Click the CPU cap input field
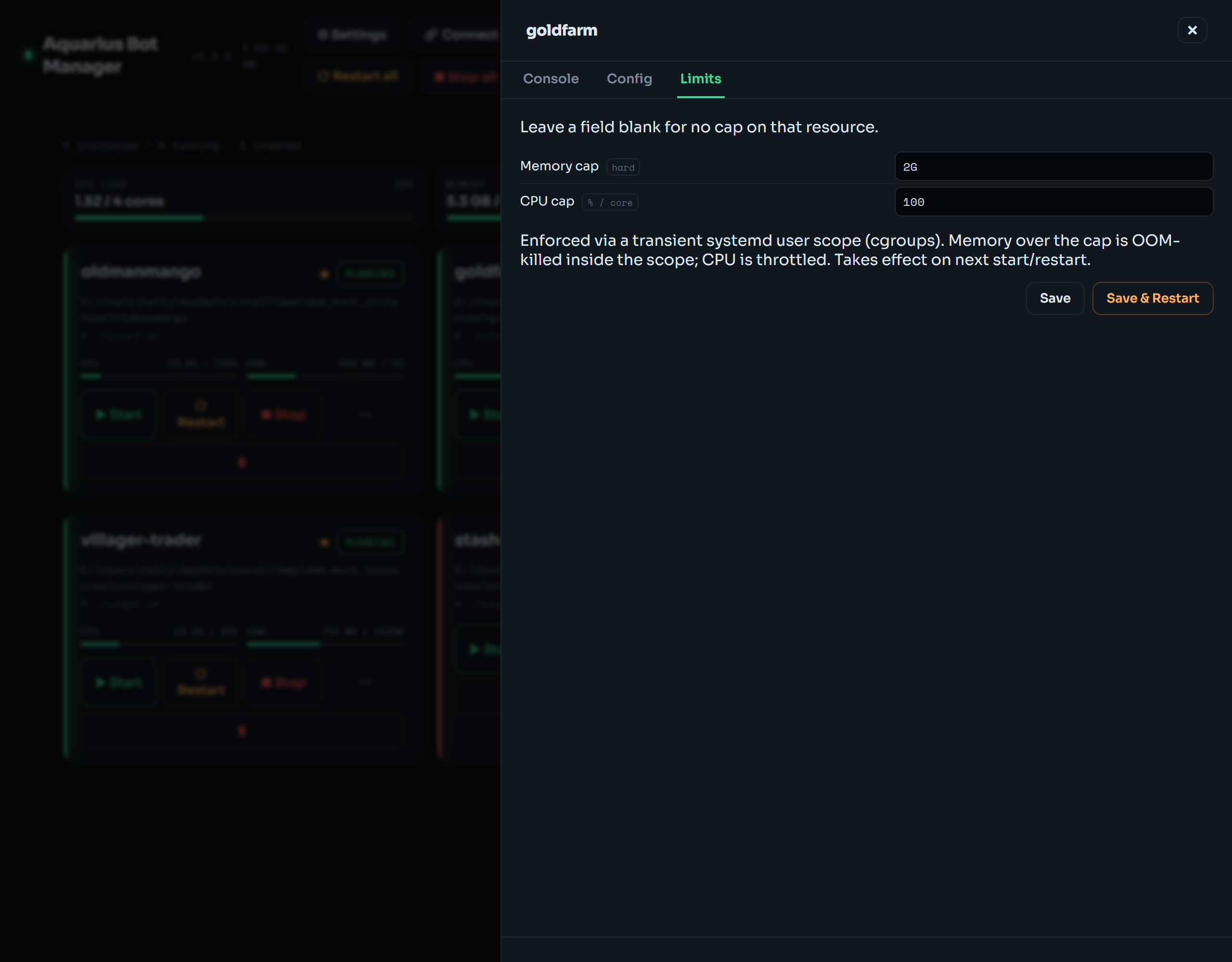Viewport: 1232px width, 962px height. pyautogui.click(x=1053, y=202)
